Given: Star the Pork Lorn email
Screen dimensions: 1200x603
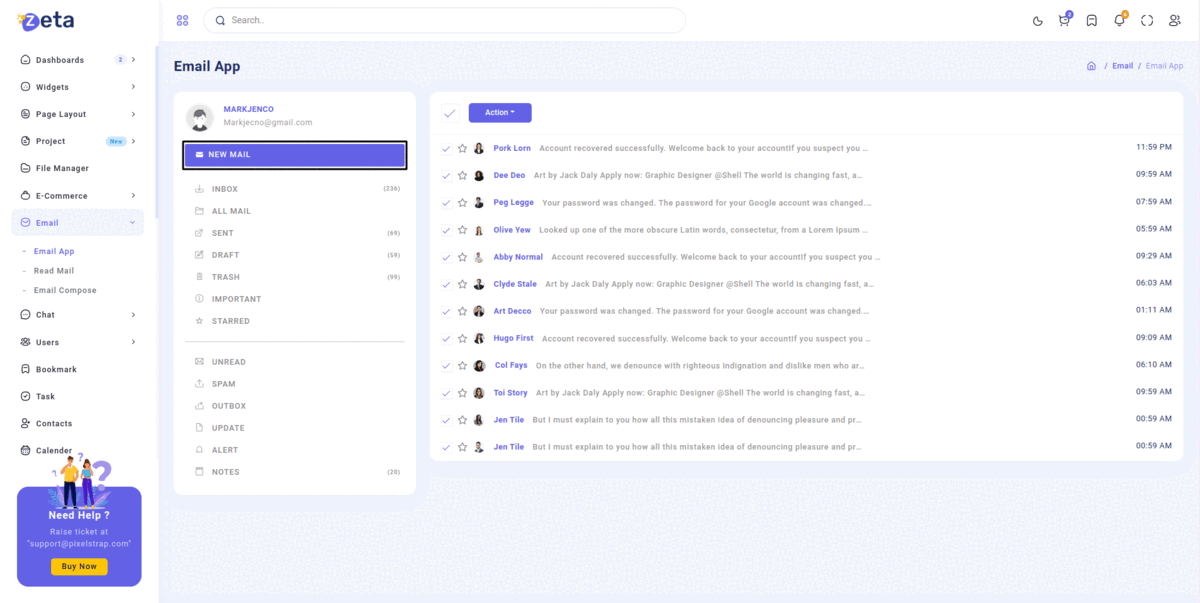Looking at the screenshot, I should click(x=462, y=148).
